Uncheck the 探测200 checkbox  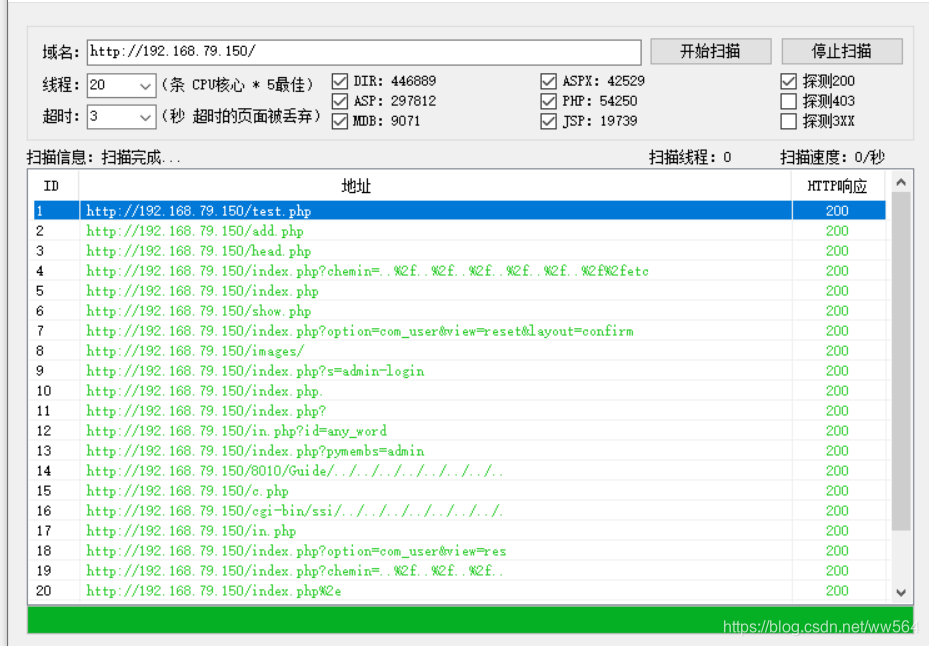coord(789,81)
